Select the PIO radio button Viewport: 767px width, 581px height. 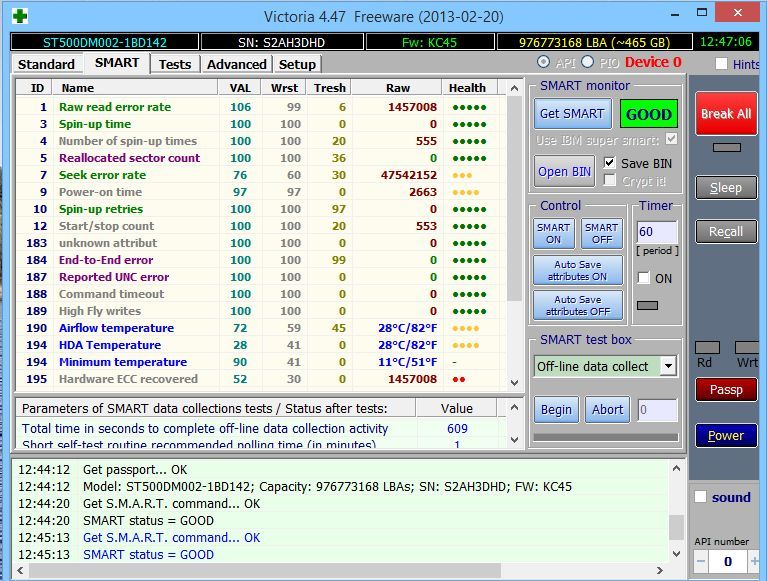pyautogui.click(x=587, y=62)
